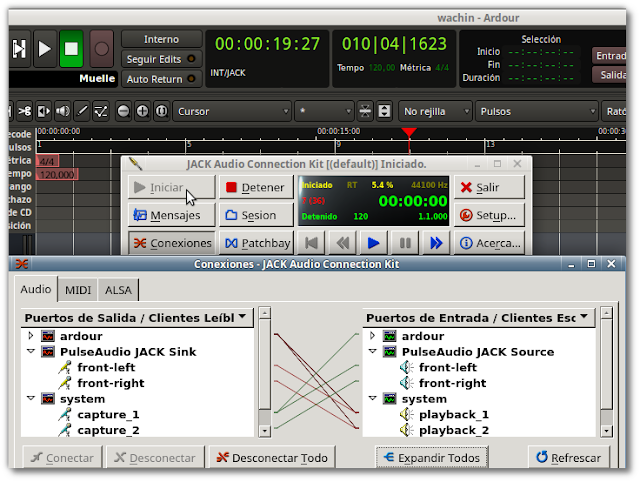The height and width of the screenshot is (482, 640).
Task: Open Puertos de Salida column header dropdown
Action: pos(137,318)
